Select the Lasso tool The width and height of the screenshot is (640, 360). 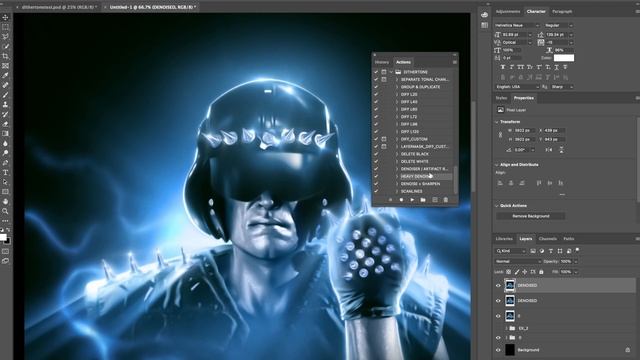click(x=5, y=37)
